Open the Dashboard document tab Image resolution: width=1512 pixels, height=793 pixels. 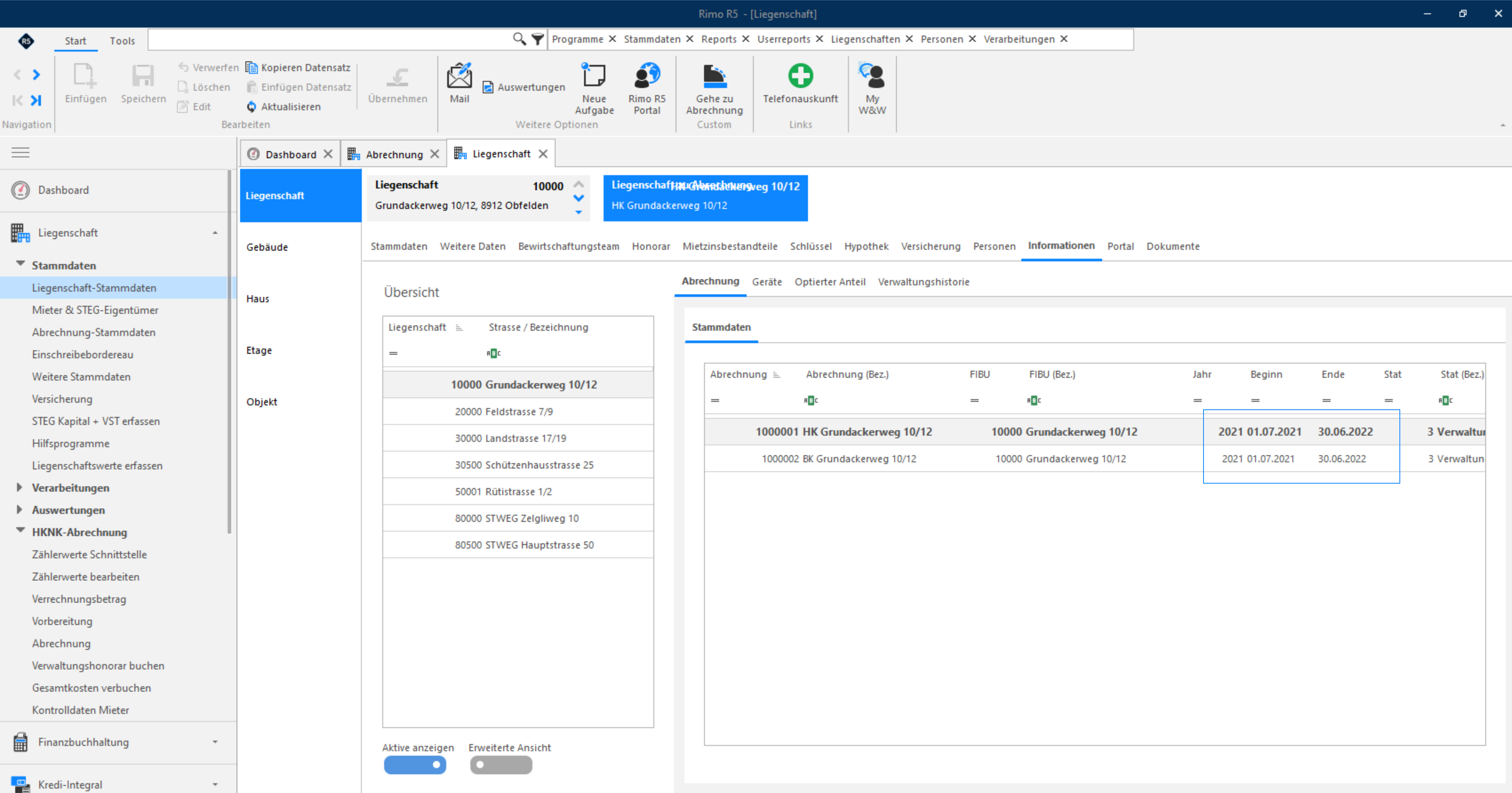(x=290, y=154)
